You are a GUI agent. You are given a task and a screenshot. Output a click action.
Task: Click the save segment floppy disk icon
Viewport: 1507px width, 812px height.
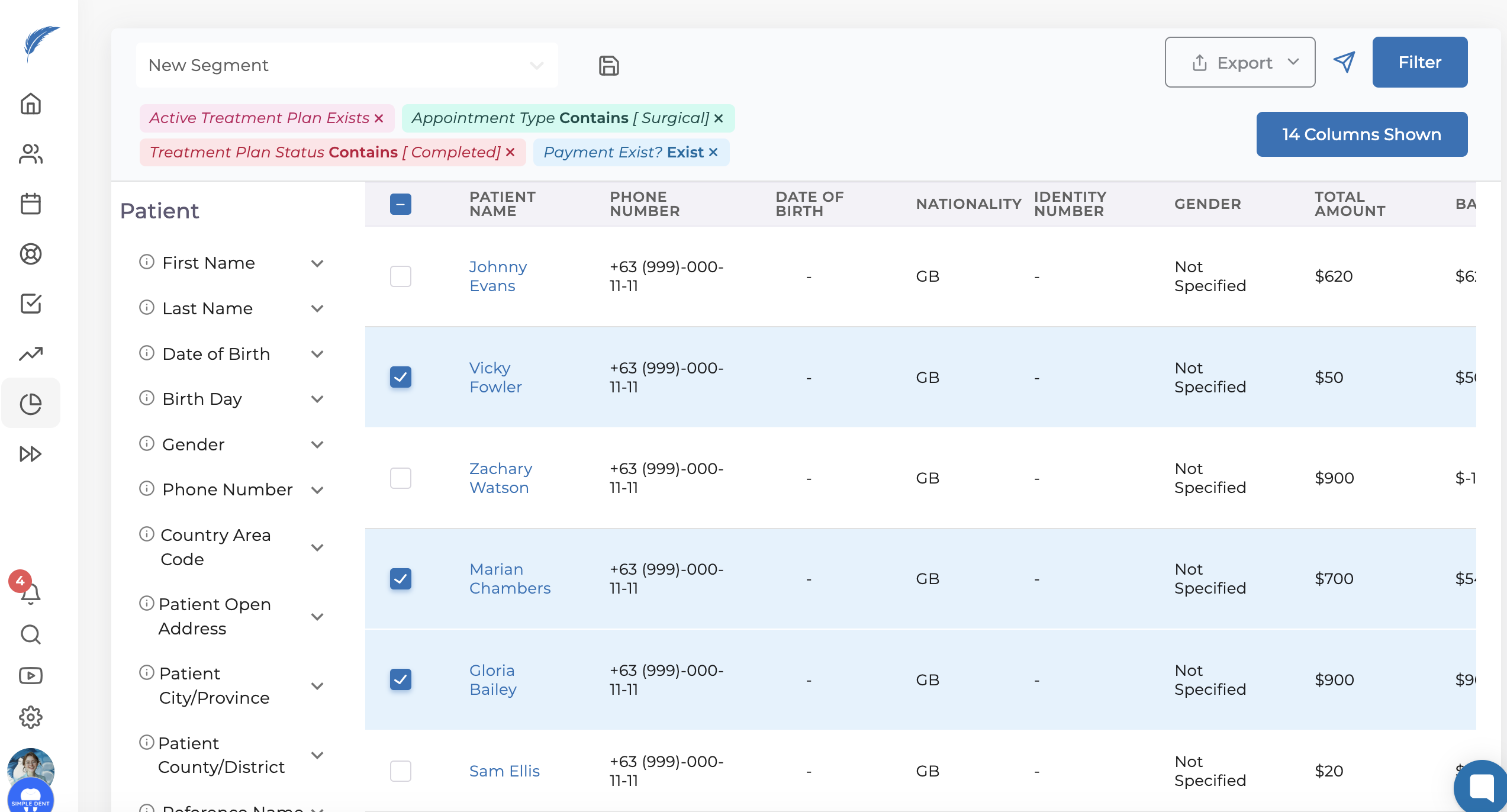(x=608, y=65)
